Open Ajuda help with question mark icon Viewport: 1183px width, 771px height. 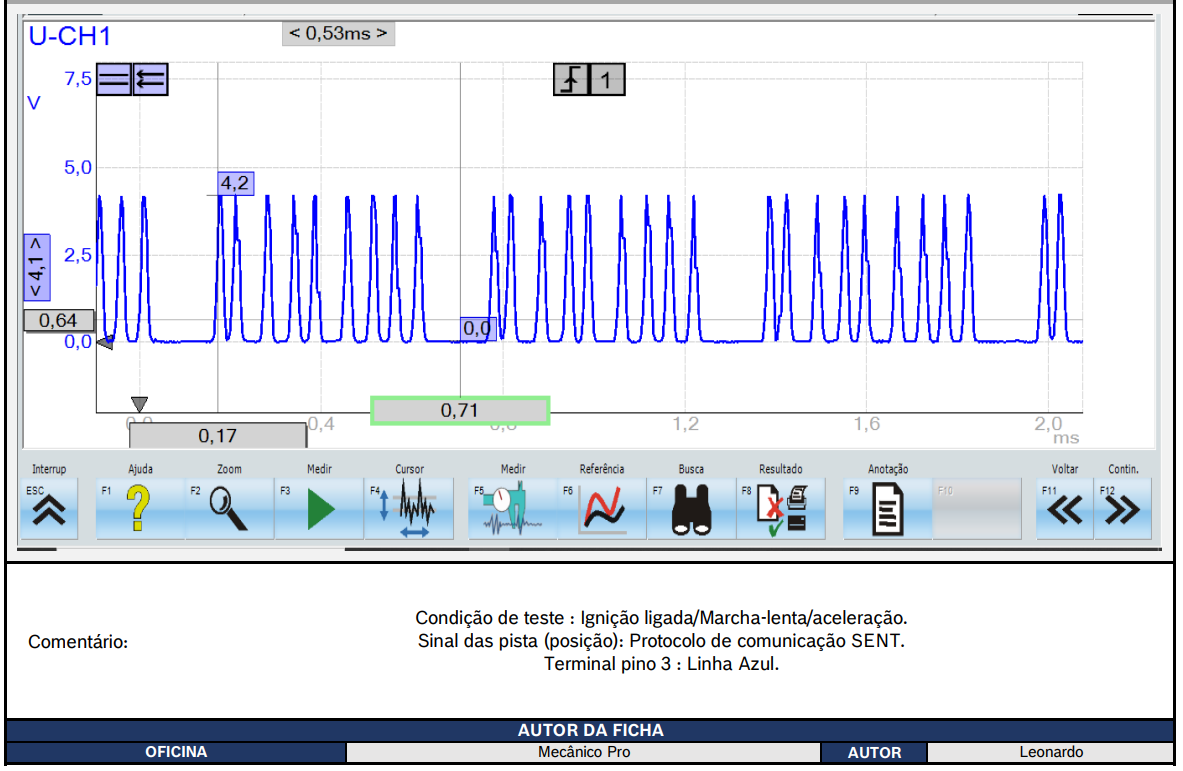pos(140,509)
